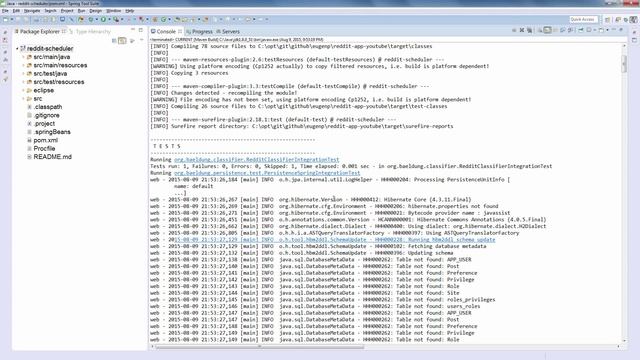The width and height of the screenshot is (640, 360).
Task: Click the Clear Console icon
Action: pos(540,30)
